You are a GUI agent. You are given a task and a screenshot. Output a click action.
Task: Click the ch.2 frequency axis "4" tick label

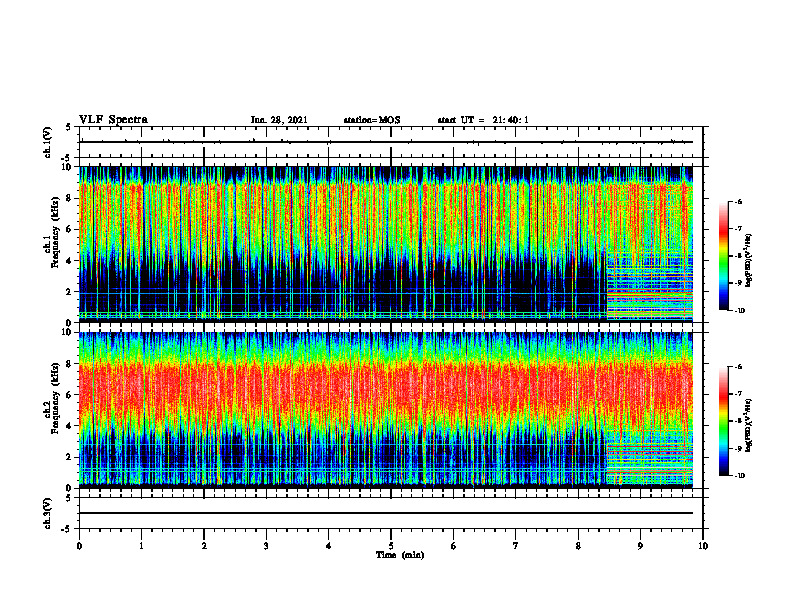[70, 426]
